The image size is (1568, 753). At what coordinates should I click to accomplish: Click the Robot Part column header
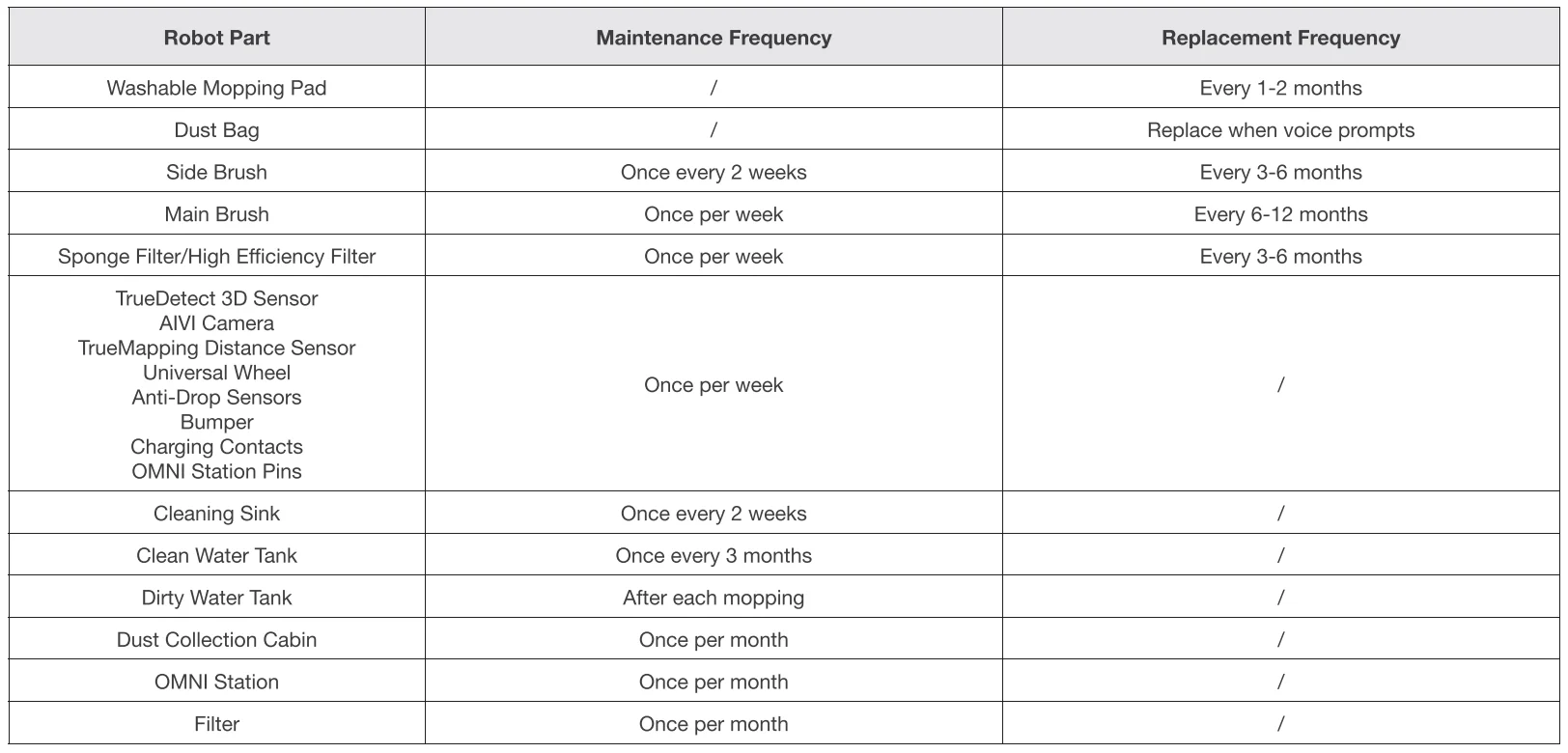[x=216, y=38]
